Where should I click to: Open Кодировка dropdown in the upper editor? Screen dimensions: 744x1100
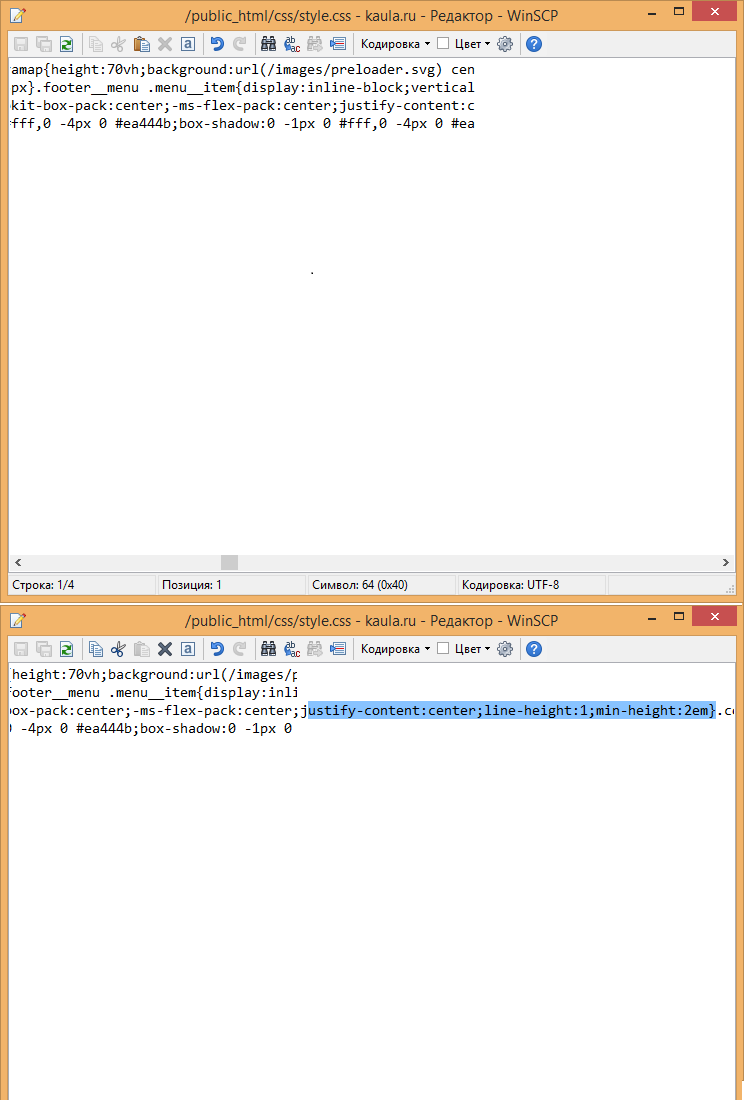(x=395, y=44)
